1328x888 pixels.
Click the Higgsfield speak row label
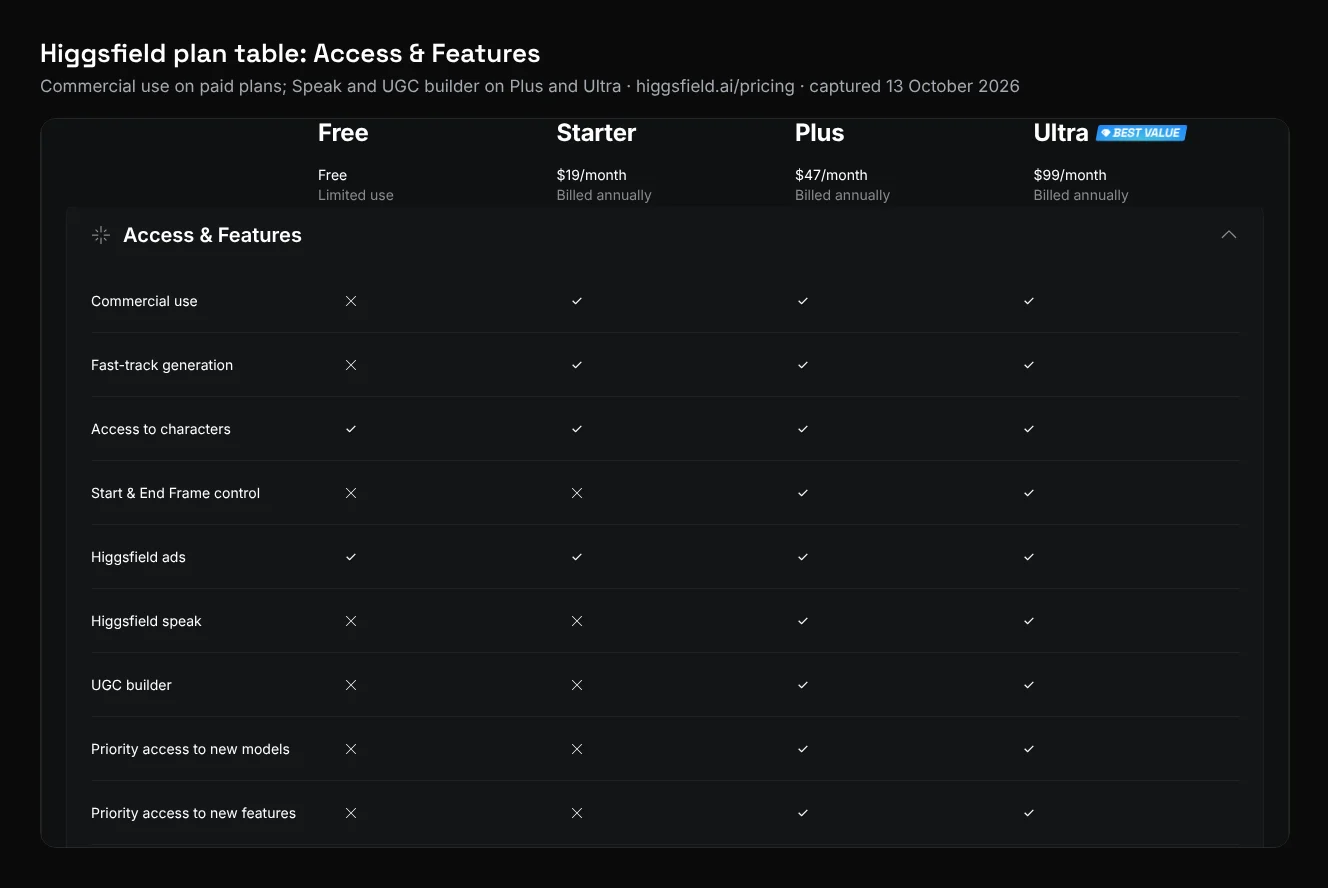point(146,621)
